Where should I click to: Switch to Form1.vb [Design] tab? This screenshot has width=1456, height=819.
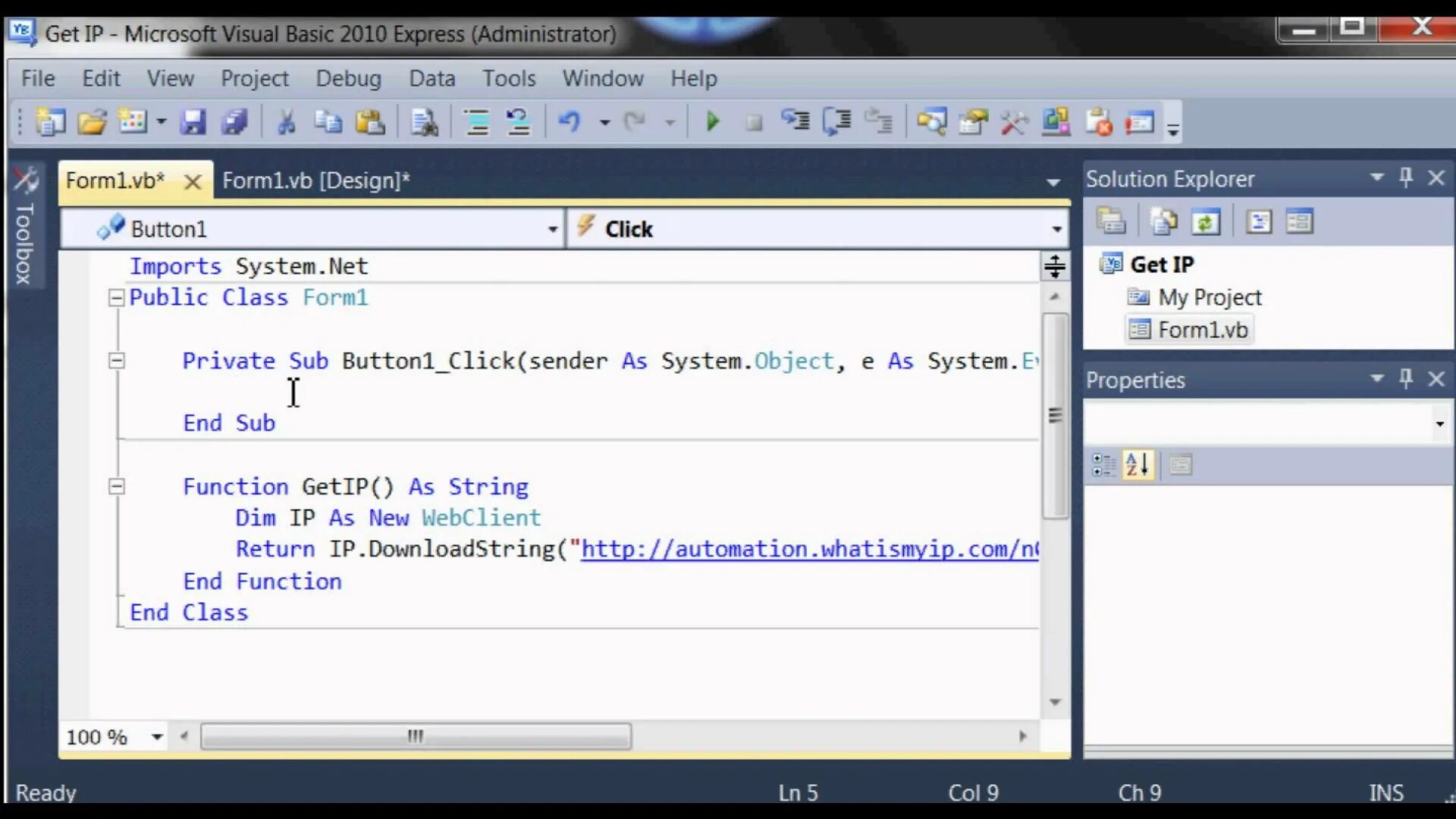(x=315, y=180)
